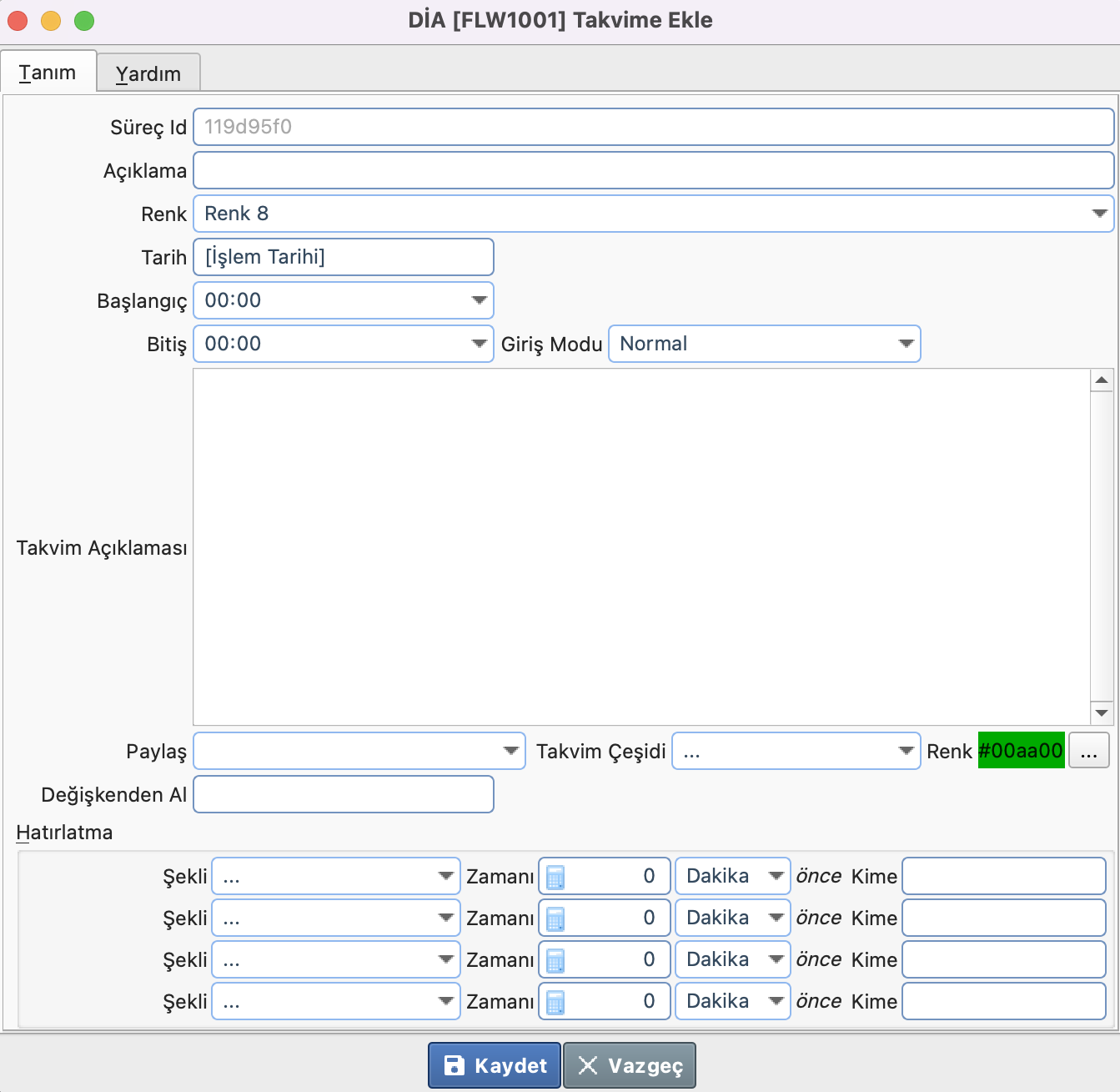1120x1092 pixels.
Task: Click the scroll up arrow in Takvim Açıklaması
Action: [1102, 380]
